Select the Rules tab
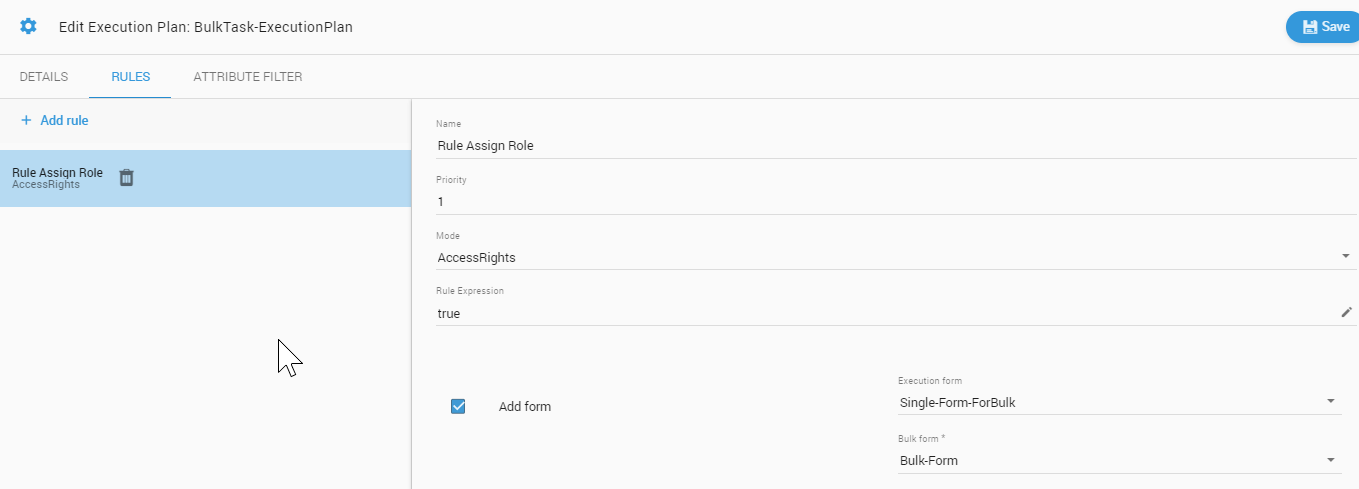The height and width of the screenshot is (489, 1359). pyautogui.click(x=130, y=77)
